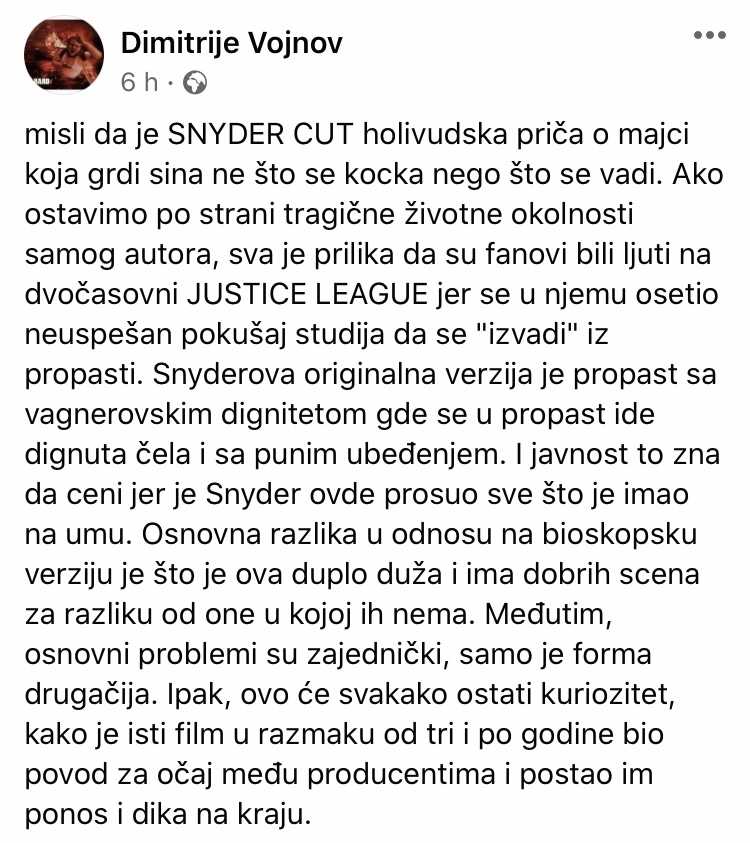
Task: Click the word dvočasovni in the post
Action: (x=101, y=295)
